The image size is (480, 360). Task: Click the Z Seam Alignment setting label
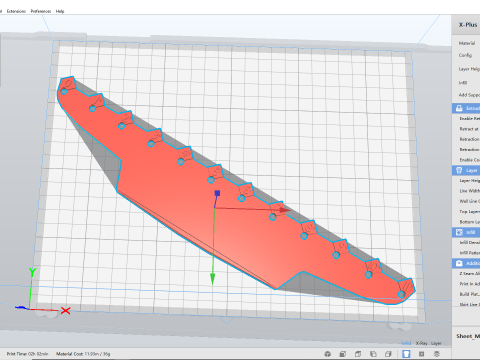click(x=470, y=274)
